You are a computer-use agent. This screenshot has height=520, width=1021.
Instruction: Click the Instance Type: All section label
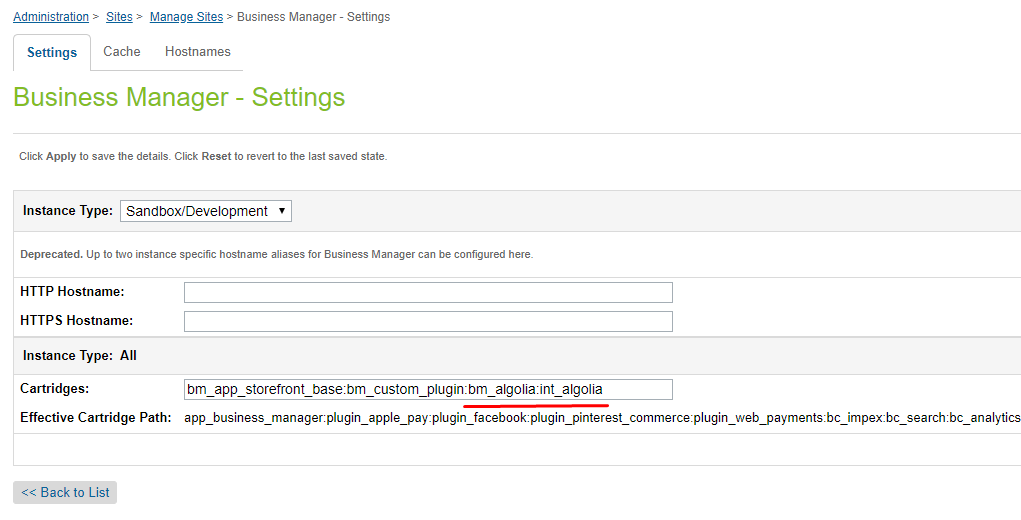pos(79,356)
